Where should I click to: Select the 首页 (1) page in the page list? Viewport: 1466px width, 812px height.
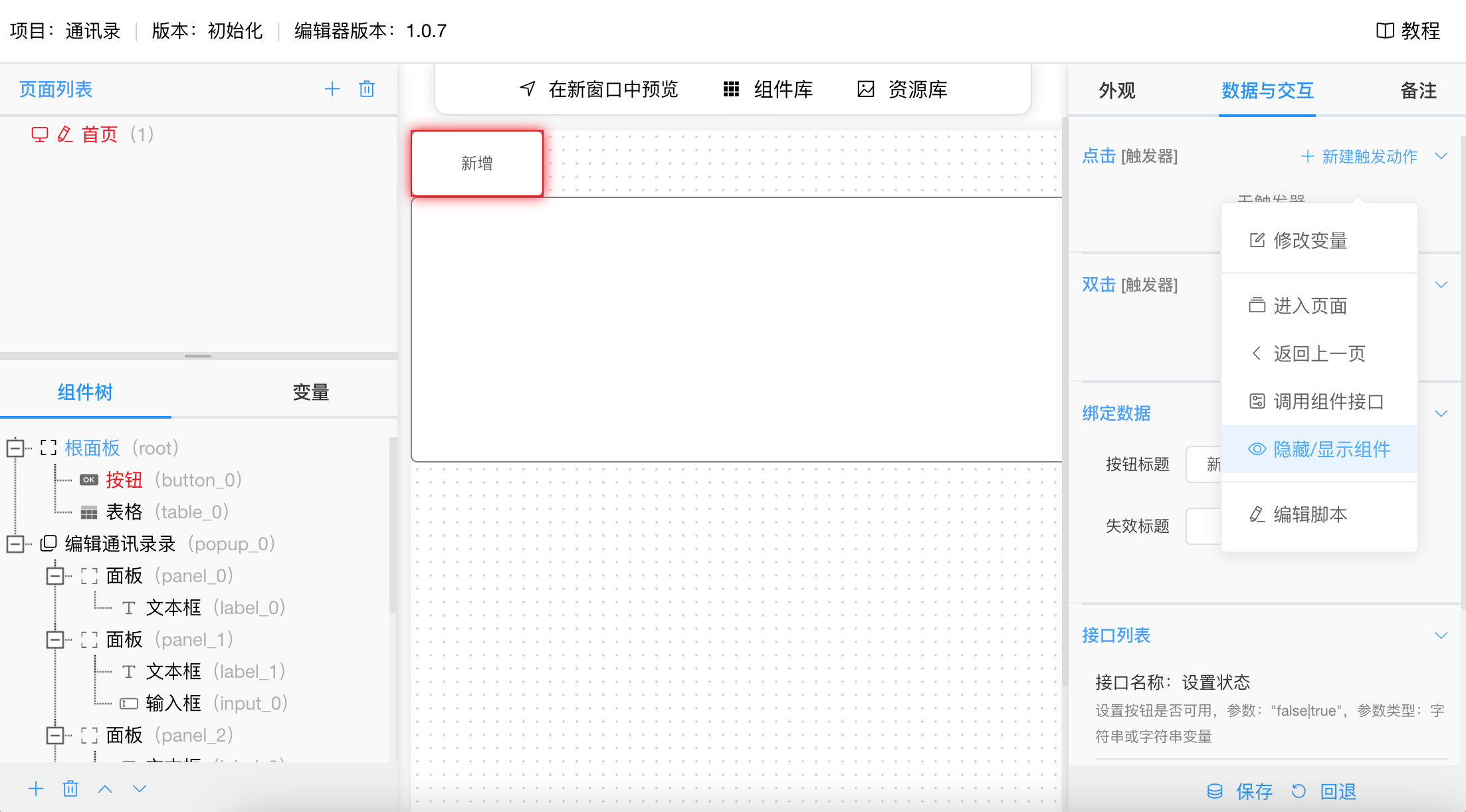[93, 134]
